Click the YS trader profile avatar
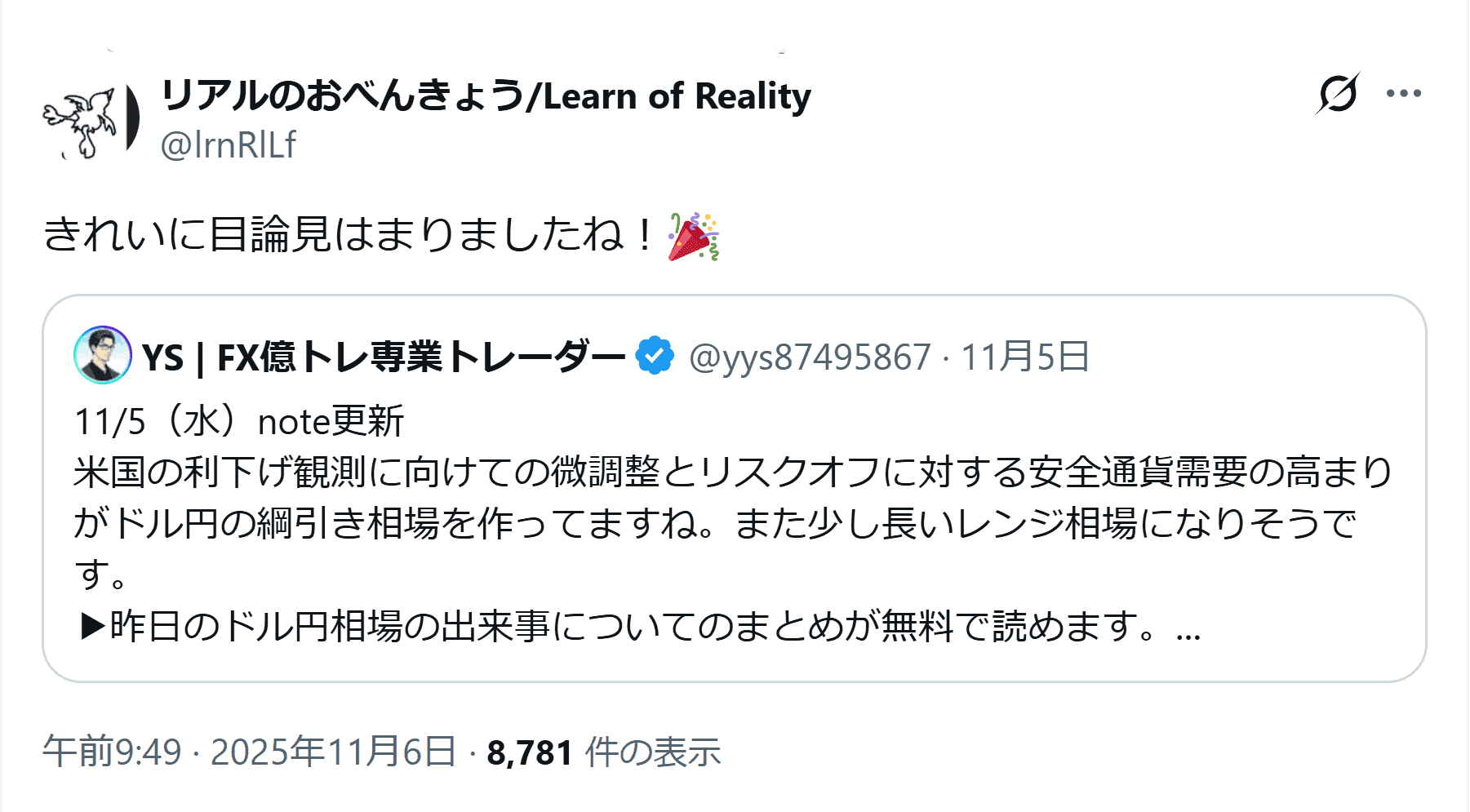This screenshot has height=812, width=1470. click(x=103, y=356)
